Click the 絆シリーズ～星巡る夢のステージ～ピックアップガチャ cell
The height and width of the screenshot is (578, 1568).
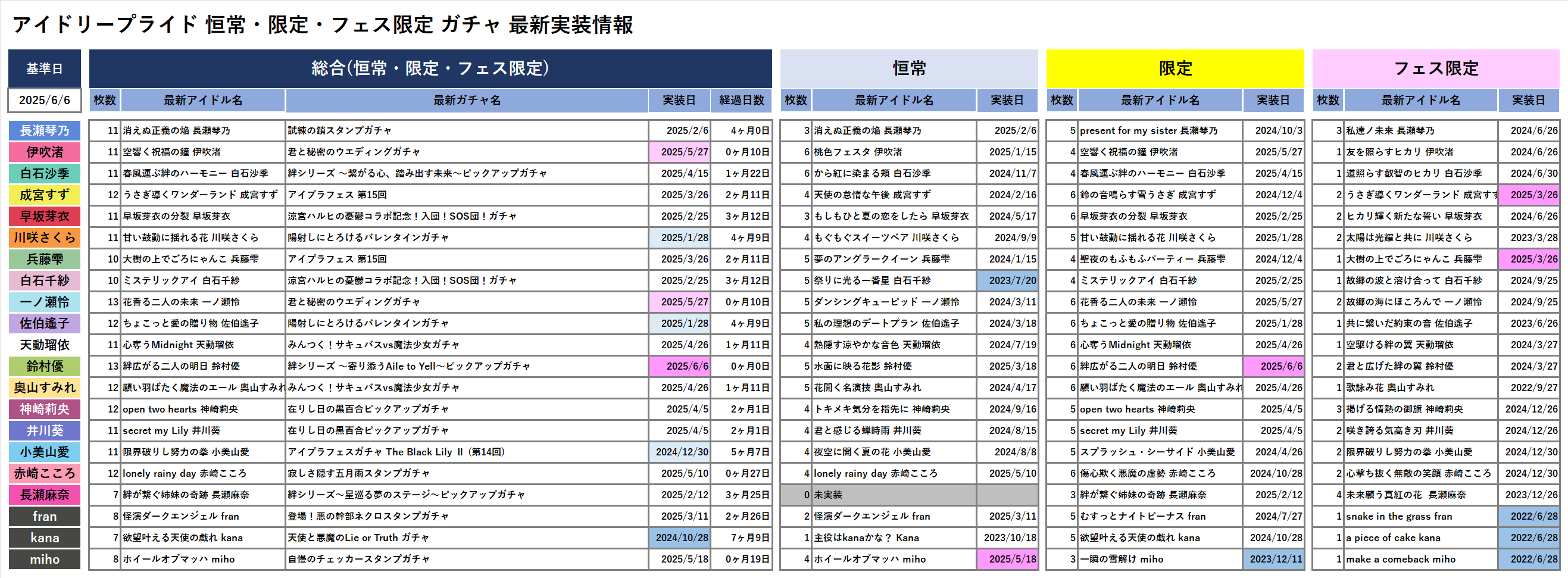click(467, 495)
